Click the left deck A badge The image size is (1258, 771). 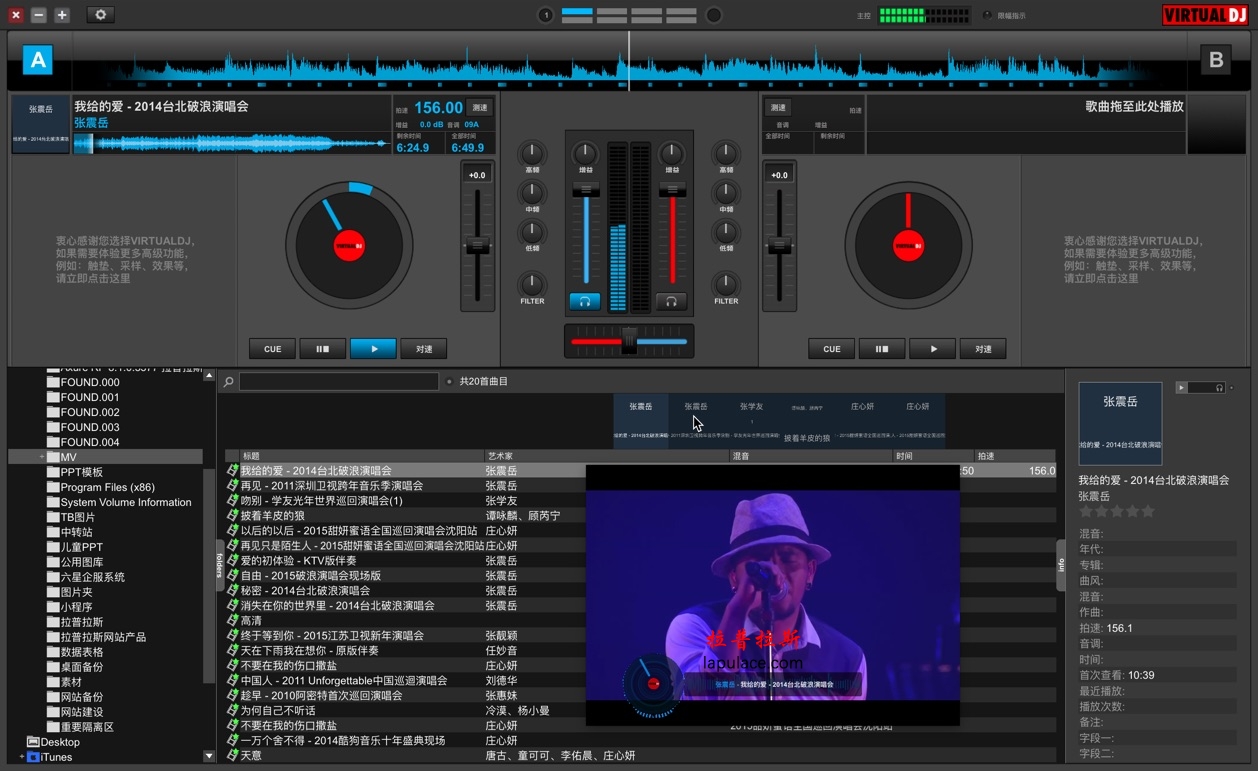[x=38, y=60]
